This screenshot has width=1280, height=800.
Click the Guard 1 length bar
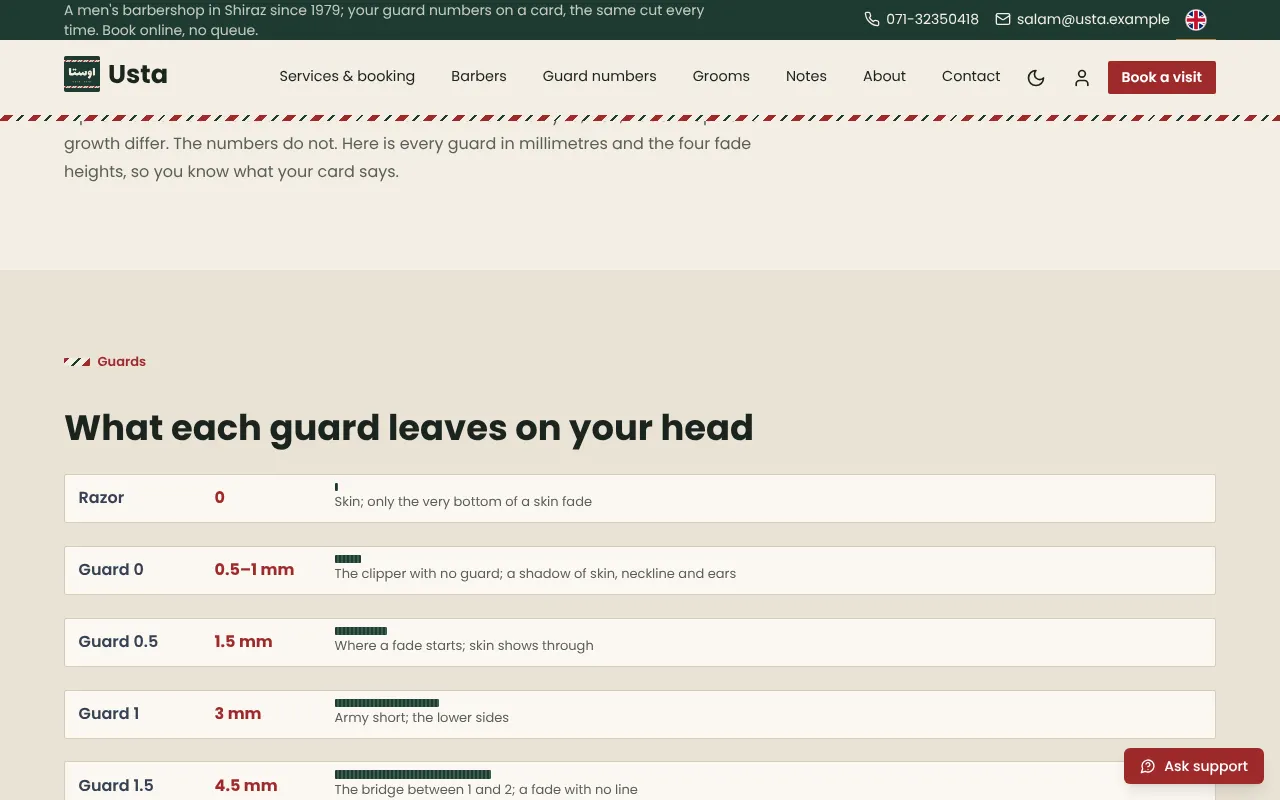click(386, 703)
